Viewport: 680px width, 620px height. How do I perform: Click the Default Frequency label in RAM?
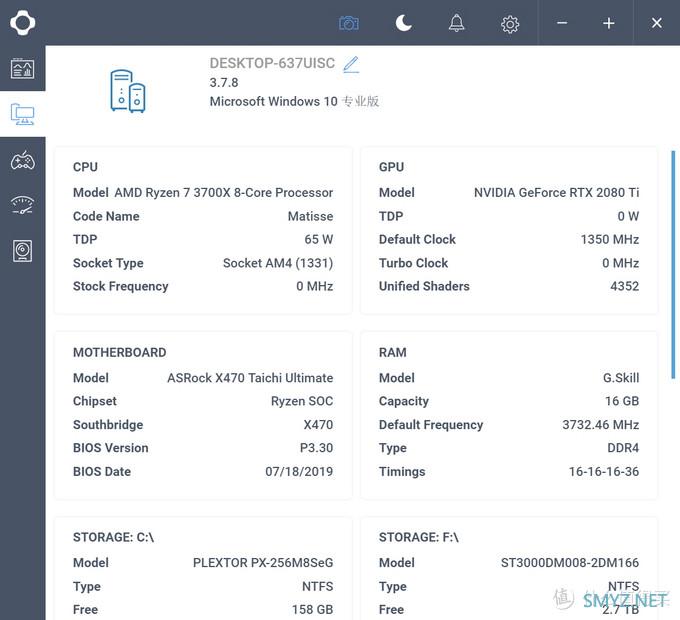[x=431, y=425]
